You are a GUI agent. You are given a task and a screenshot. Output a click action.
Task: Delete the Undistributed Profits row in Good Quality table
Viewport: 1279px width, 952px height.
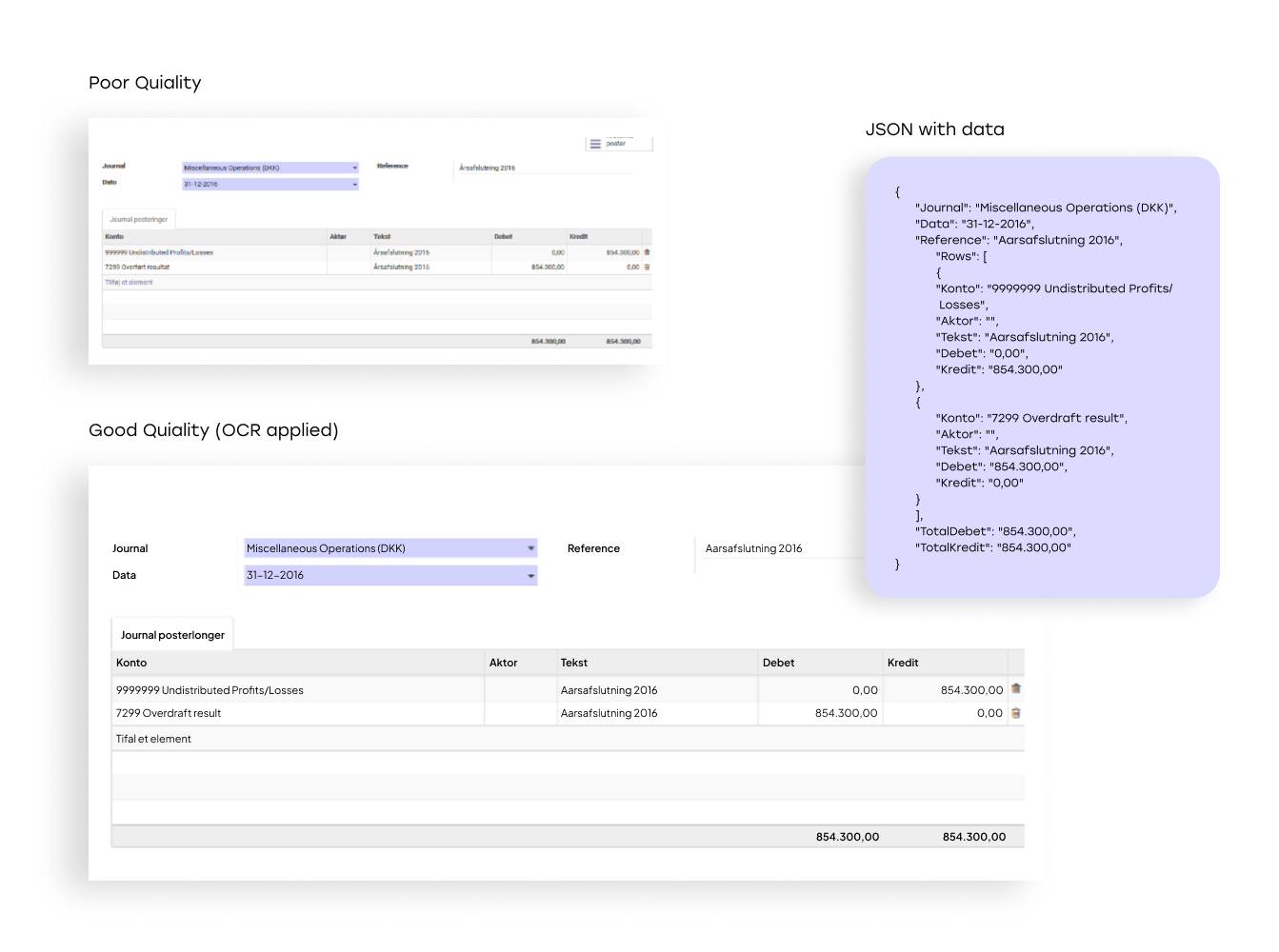tap(1016, 689)
